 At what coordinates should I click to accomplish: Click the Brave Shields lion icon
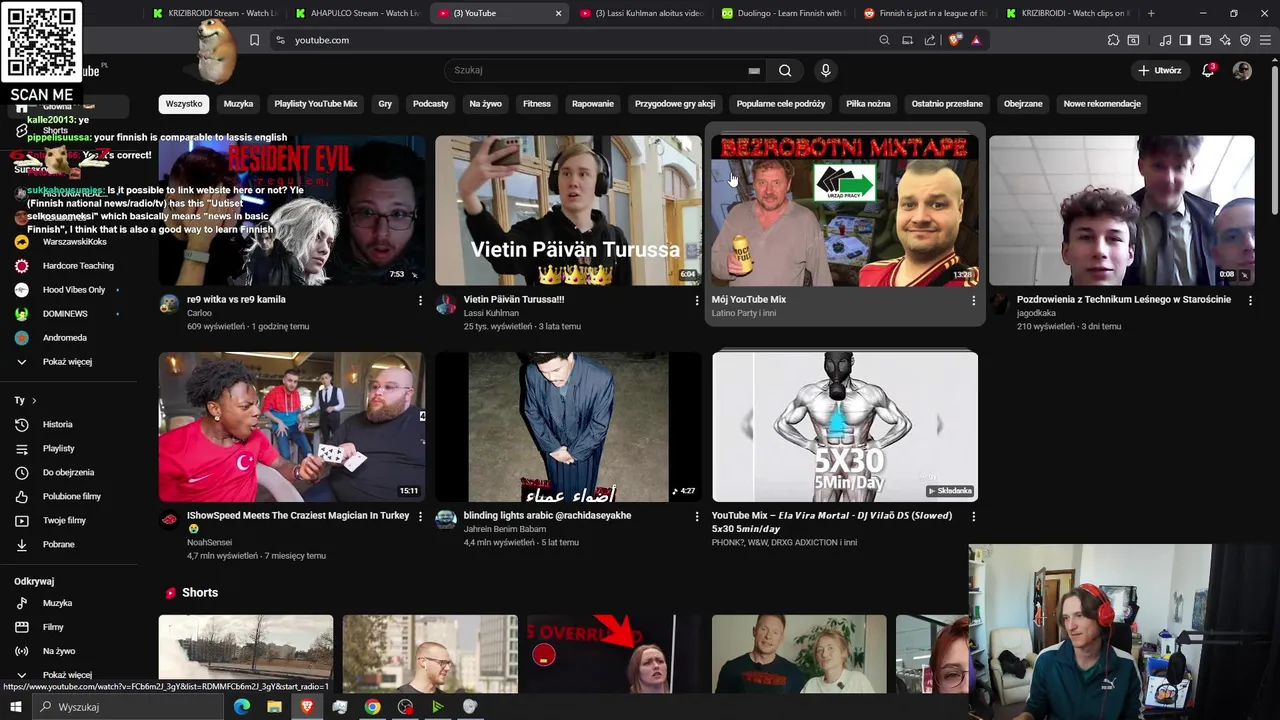coord(955,40)
